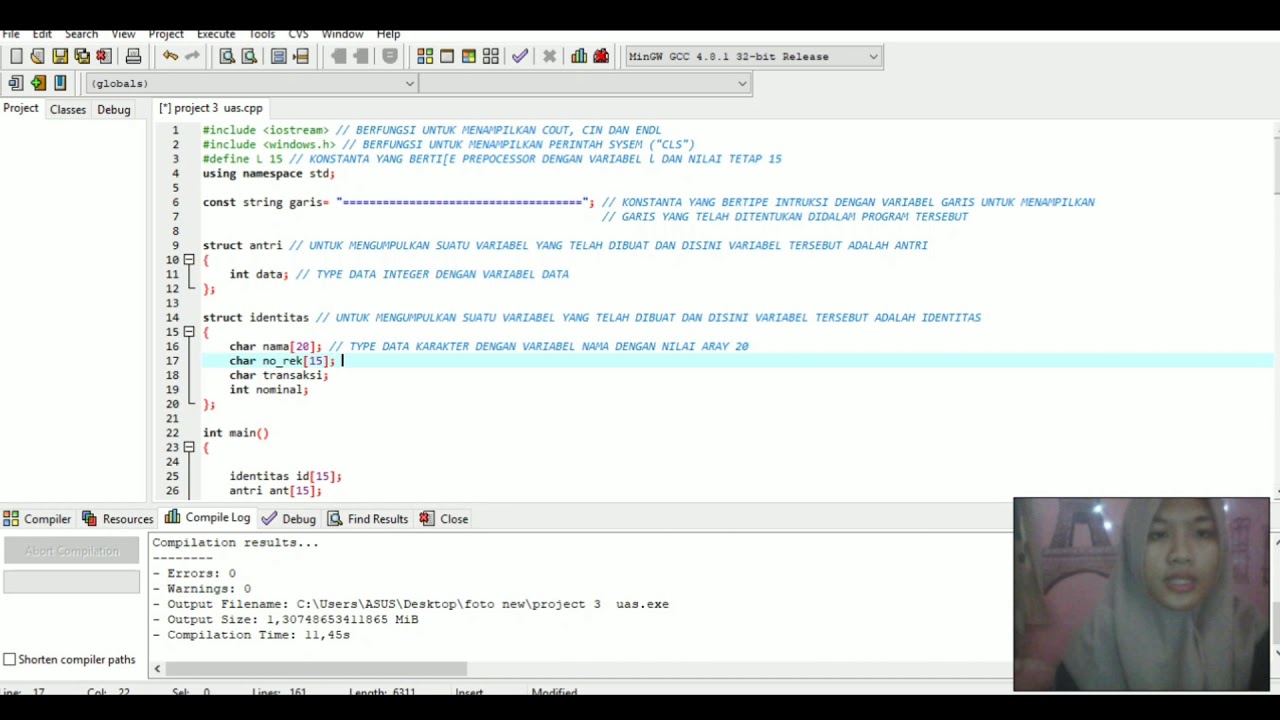Collapse the main() function code fold
The image size is (1280, 720).
[188, 448]
